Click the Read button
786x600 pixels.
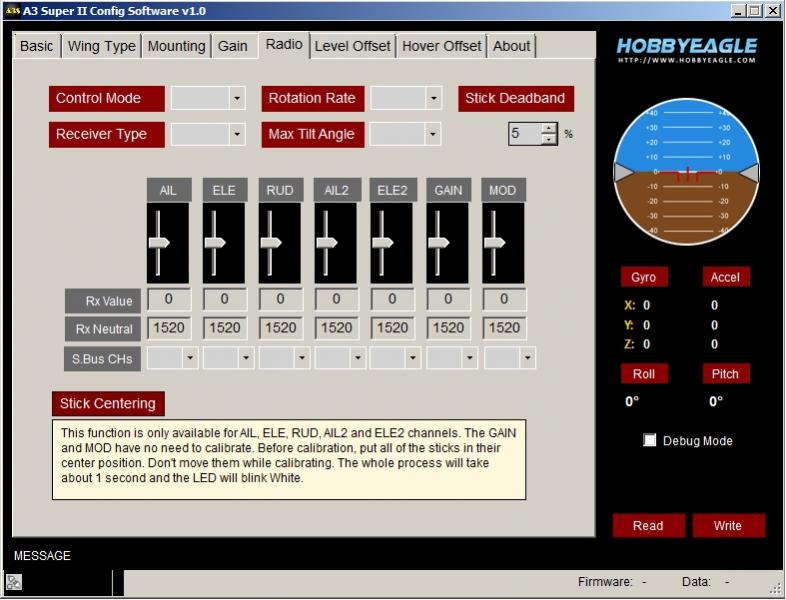tap(648, 526)
